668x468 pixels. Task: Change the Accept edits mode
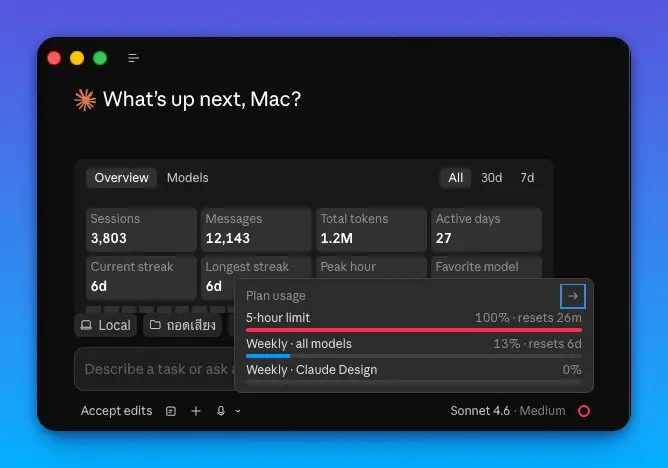click(116, 411)
